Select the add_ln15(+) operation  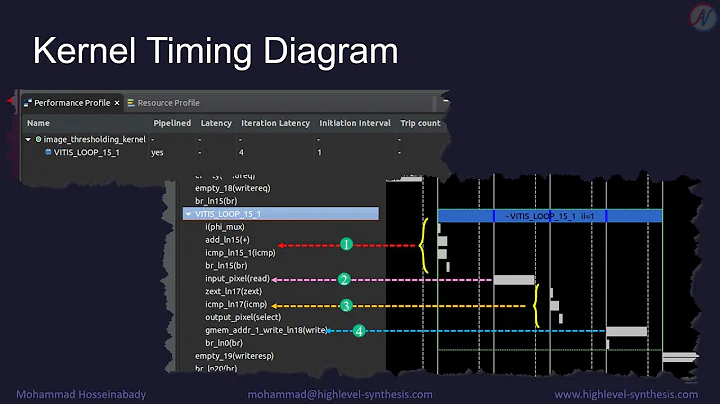[227, 240]
